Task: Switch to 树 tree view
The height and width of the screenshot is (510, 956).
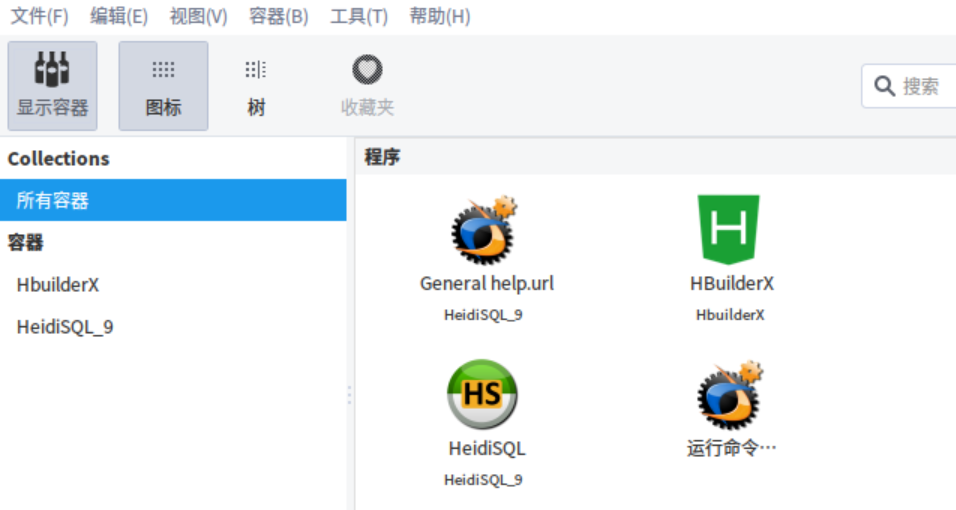Action: point(256,86)
